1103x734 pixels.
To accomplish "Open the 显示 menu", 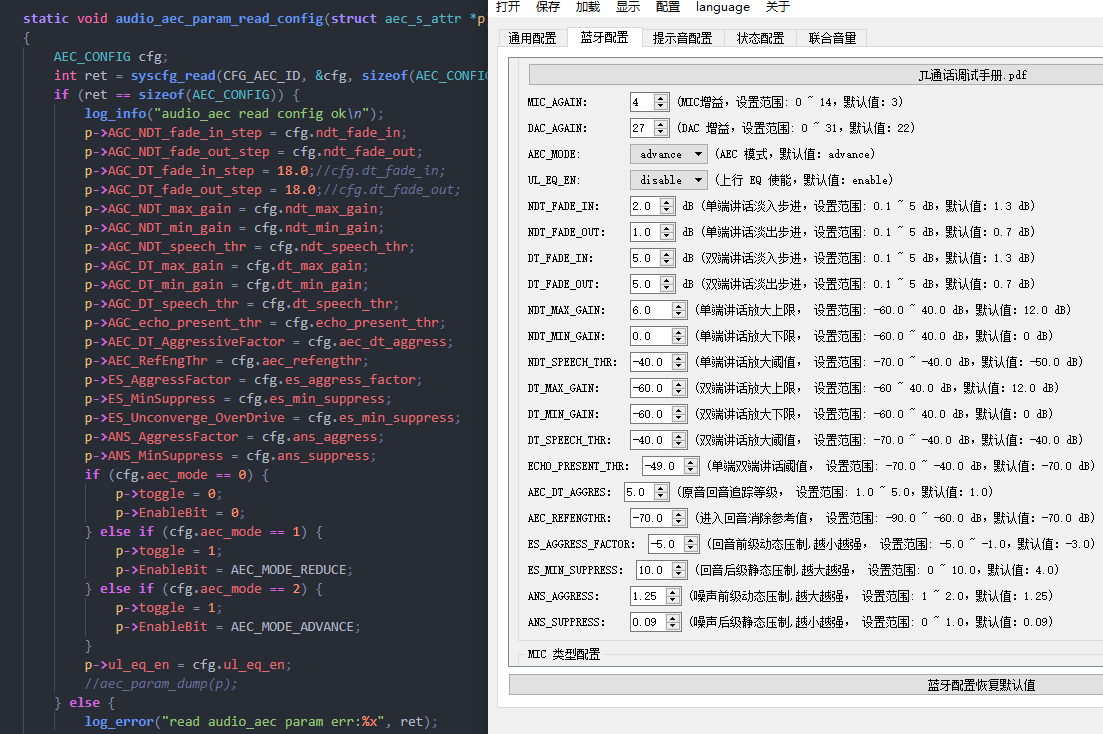I will tap(628, 7).
